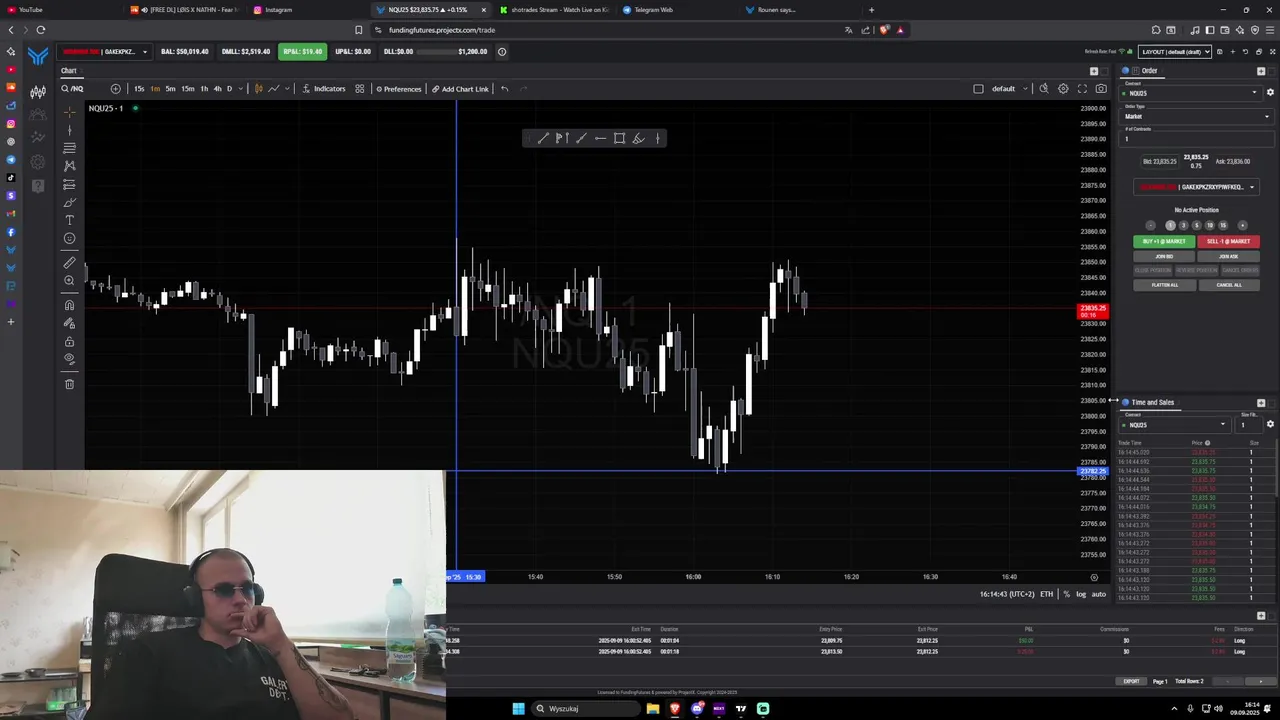
Task: Click the FLATTEN ALL button
Action: click(1164, 285)
